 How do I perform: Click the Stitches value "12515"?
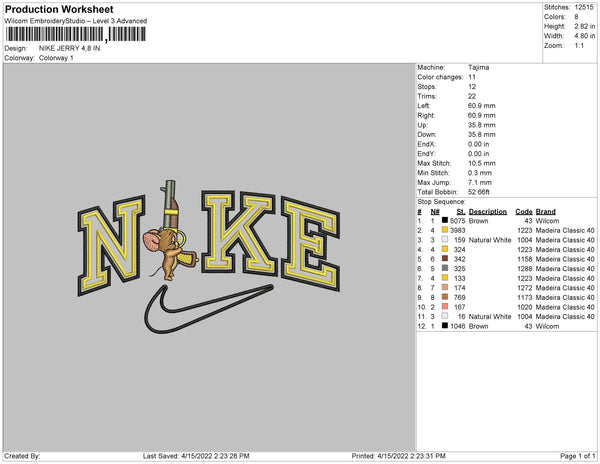584,7
